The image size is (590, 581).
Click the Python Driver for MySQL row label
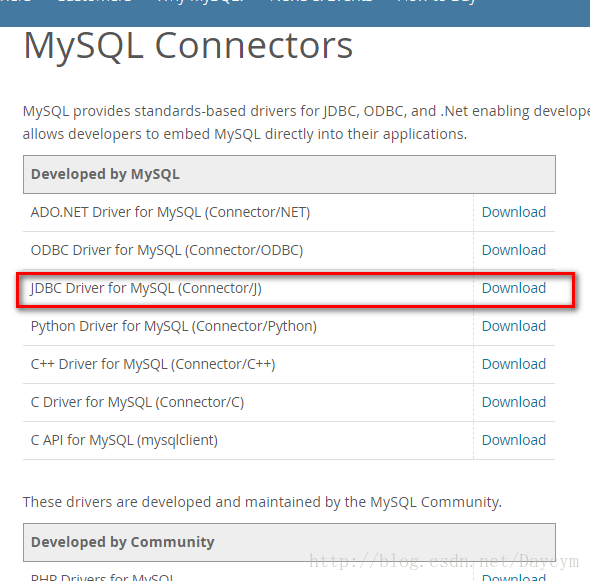(173, 327)
